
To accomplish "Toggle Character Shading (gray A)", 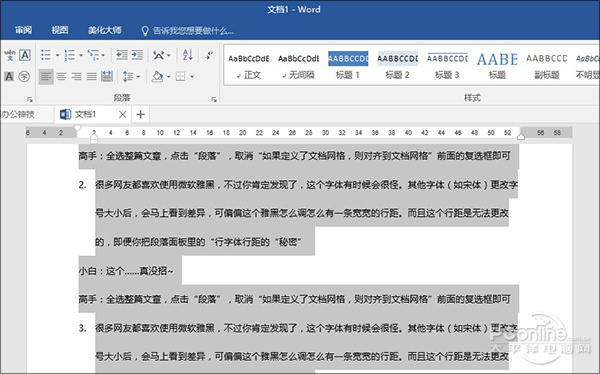I will pos(9,77).
